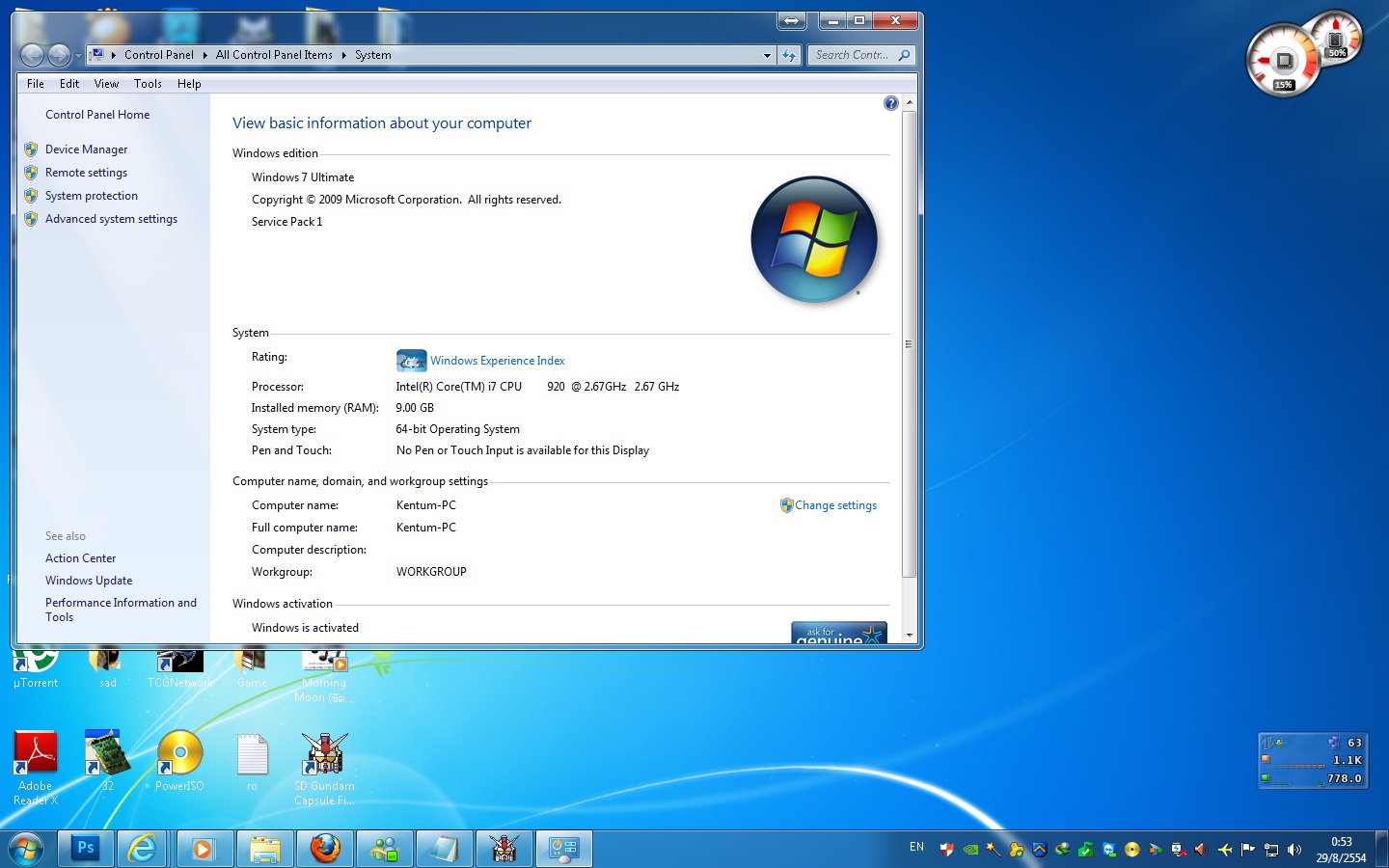Open Action Center flag tray icon
Image resolution: width=1389 pixels, height=868 pixels.
(x=1248, y=850)
